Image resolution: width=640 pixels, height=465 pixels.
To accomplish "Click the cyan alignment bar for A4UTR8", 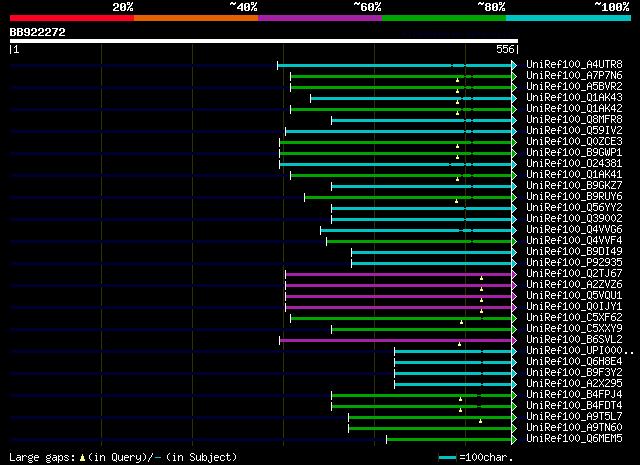I will tap(394, 65).
